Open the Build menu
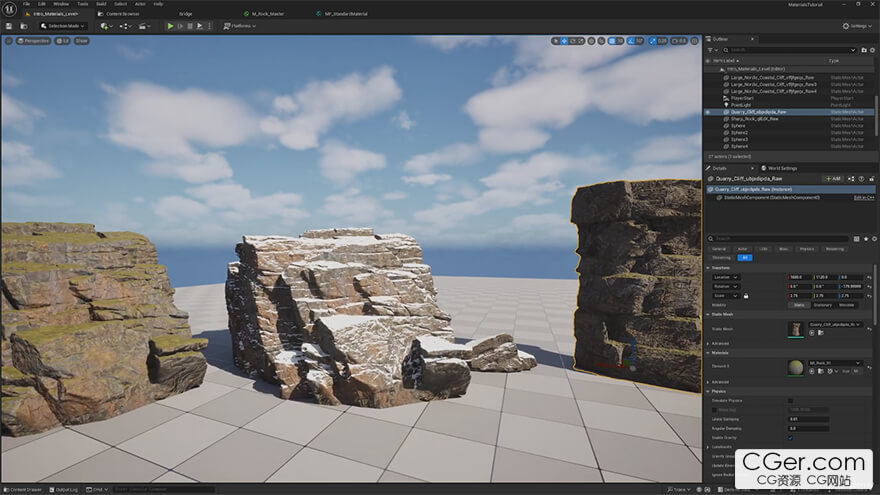 (102, 4)
